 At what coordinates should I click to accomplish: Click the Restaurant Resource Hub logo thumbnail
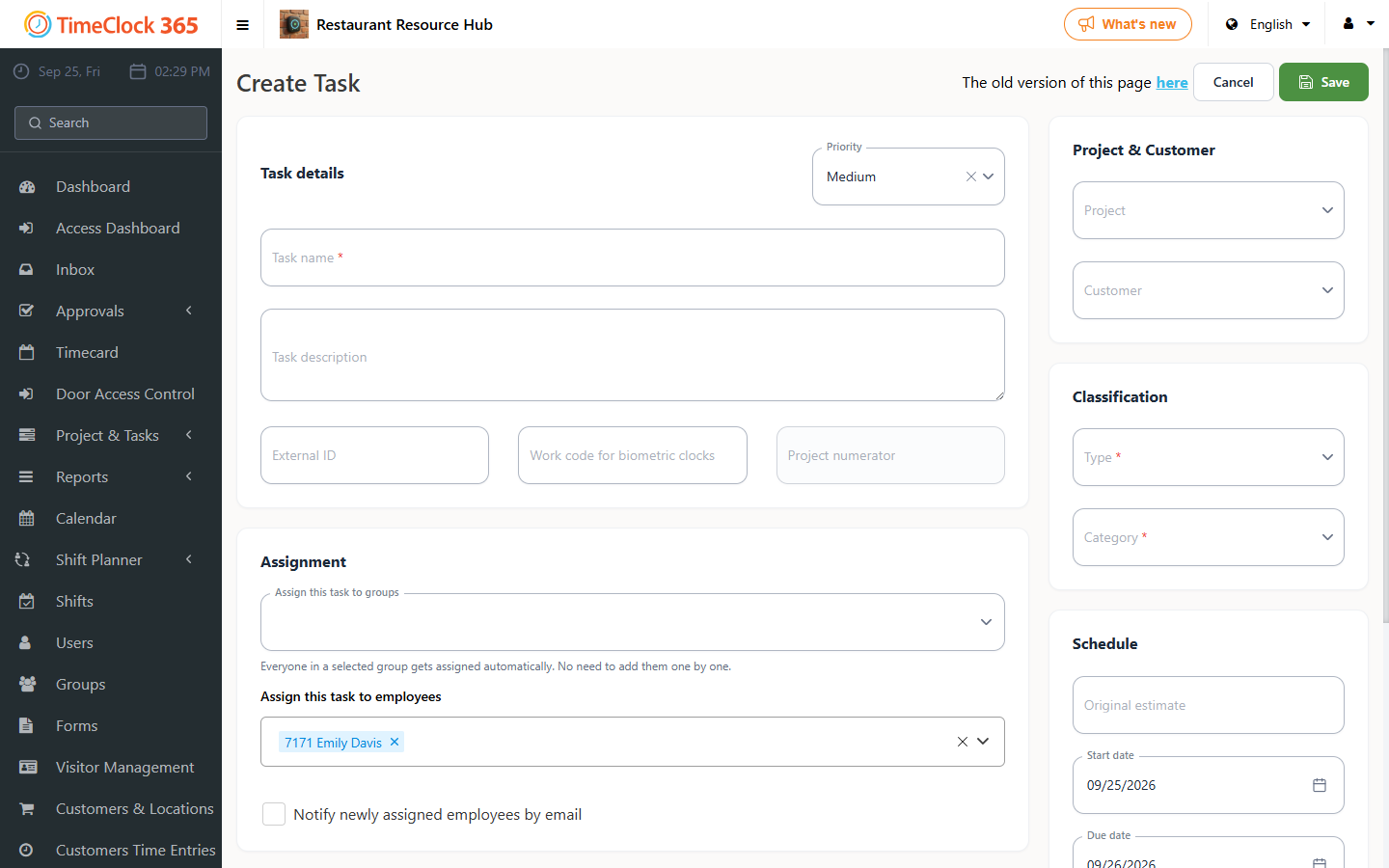[x=293, y=24]
